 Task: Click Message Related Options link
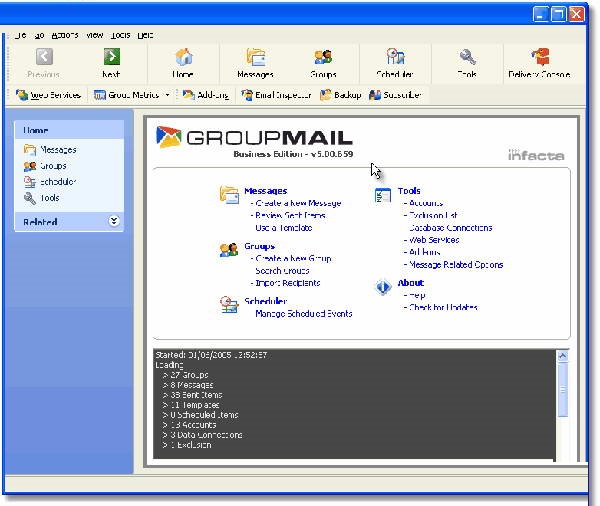(456, 264)
